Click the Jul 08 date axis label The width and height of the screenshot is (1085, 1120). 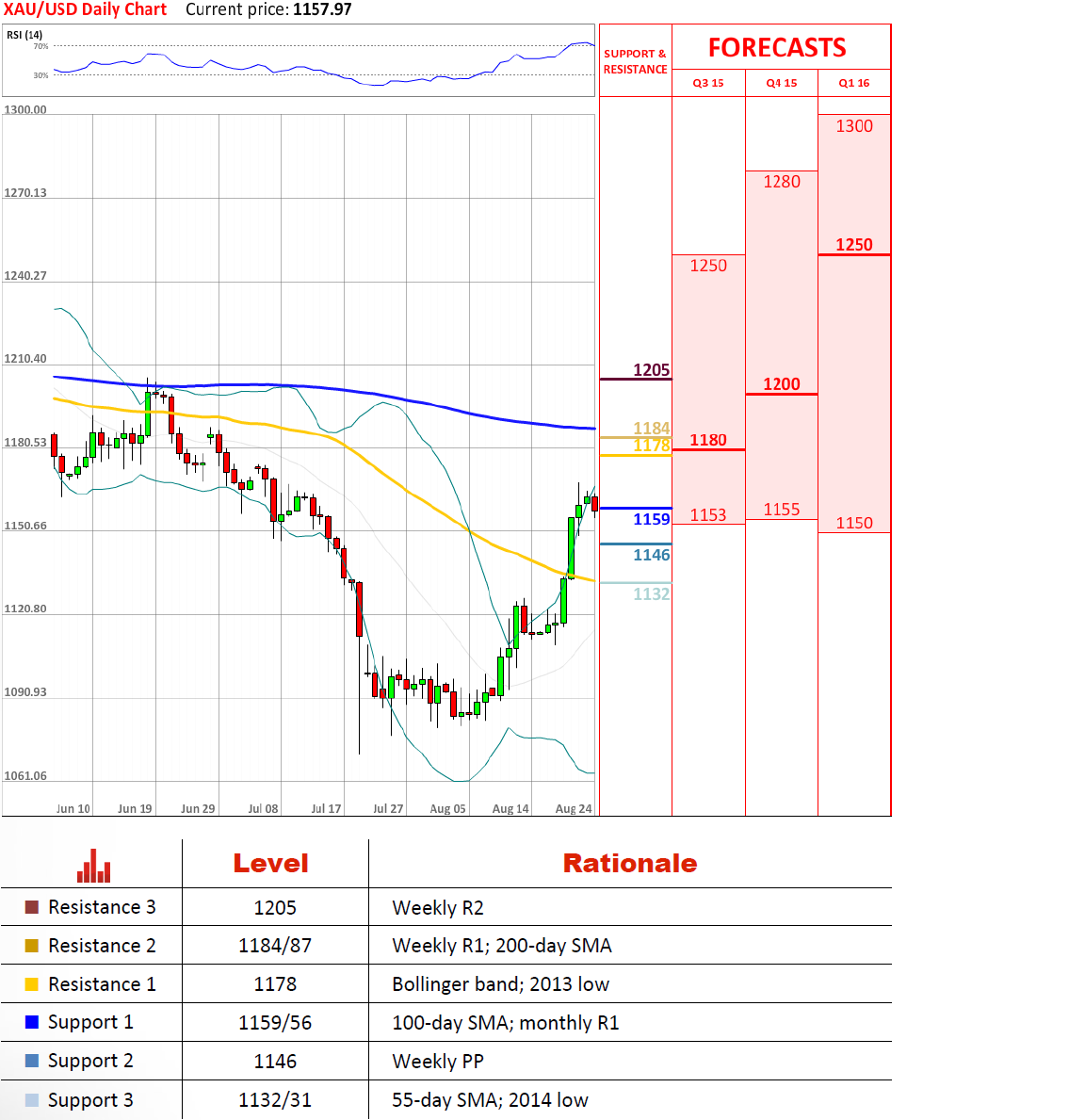[263, 808]
